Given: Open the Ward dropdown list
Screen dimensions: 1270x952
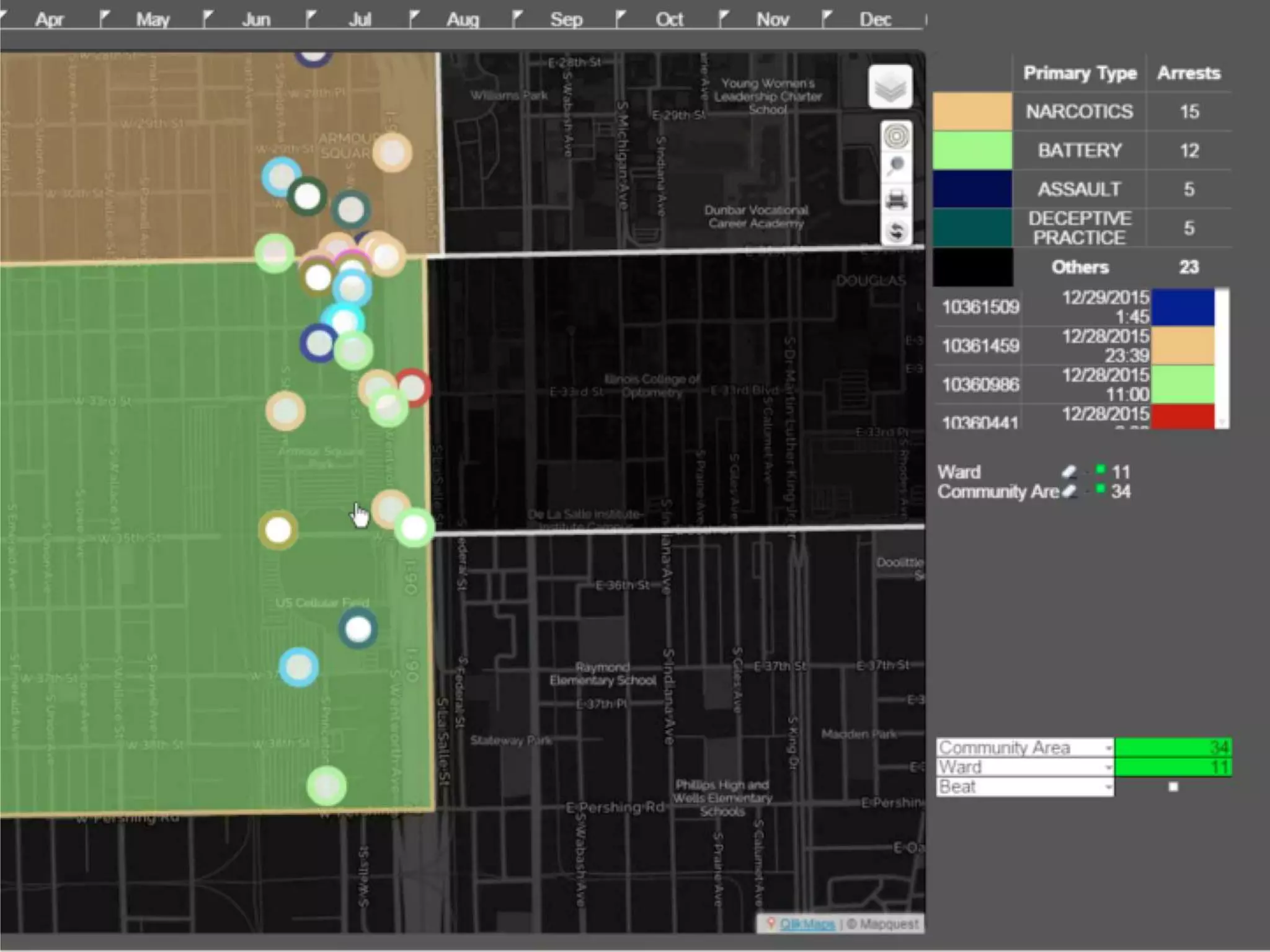Looking at the screenshot, I should pos(1025,767).
